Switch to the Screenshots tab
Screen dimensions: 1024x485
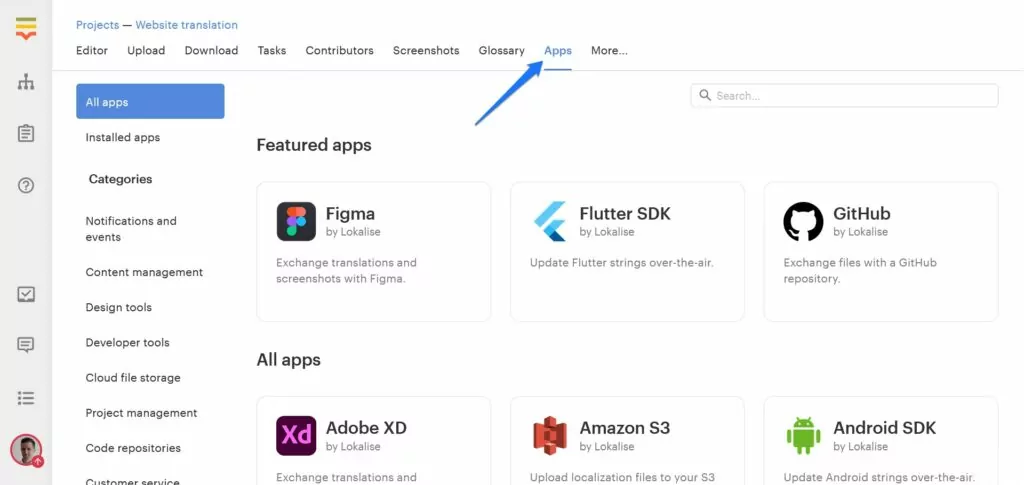[x=426, y=50]
